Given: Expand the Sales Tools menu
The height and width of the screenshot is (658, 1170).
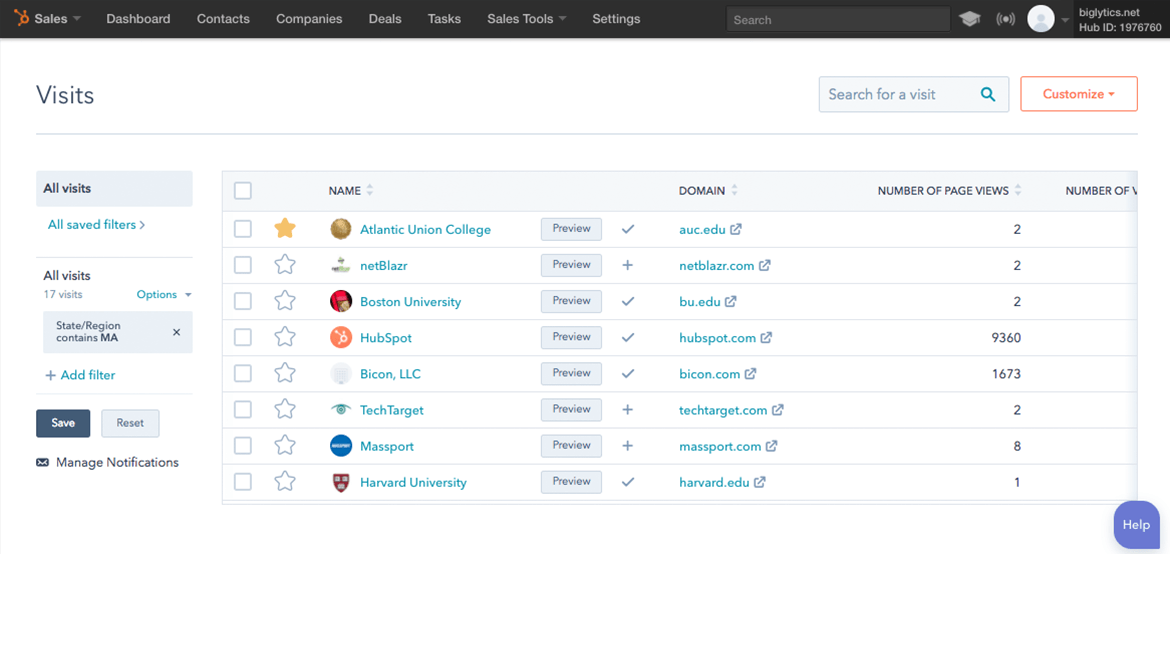Looking at the screenshot, I should (x=527, y=19).
